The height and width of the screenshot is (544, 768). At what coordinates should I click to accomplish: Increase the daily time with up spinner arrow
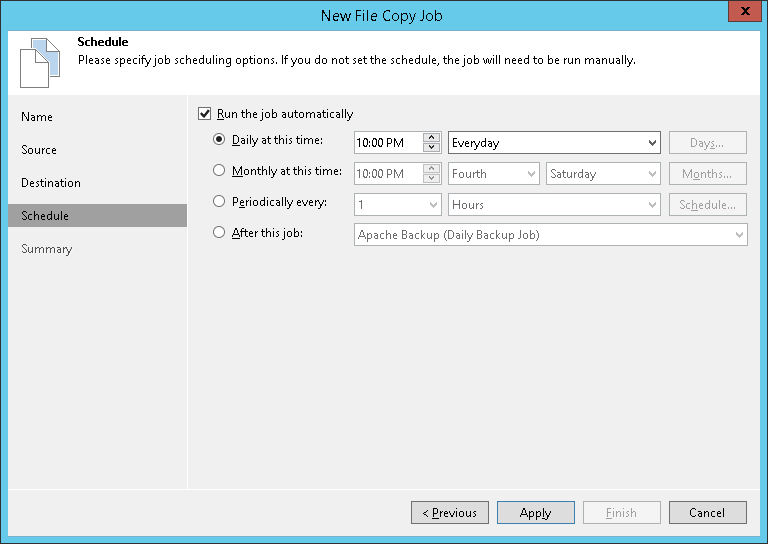pyautogui.click(x=431, y=138)
